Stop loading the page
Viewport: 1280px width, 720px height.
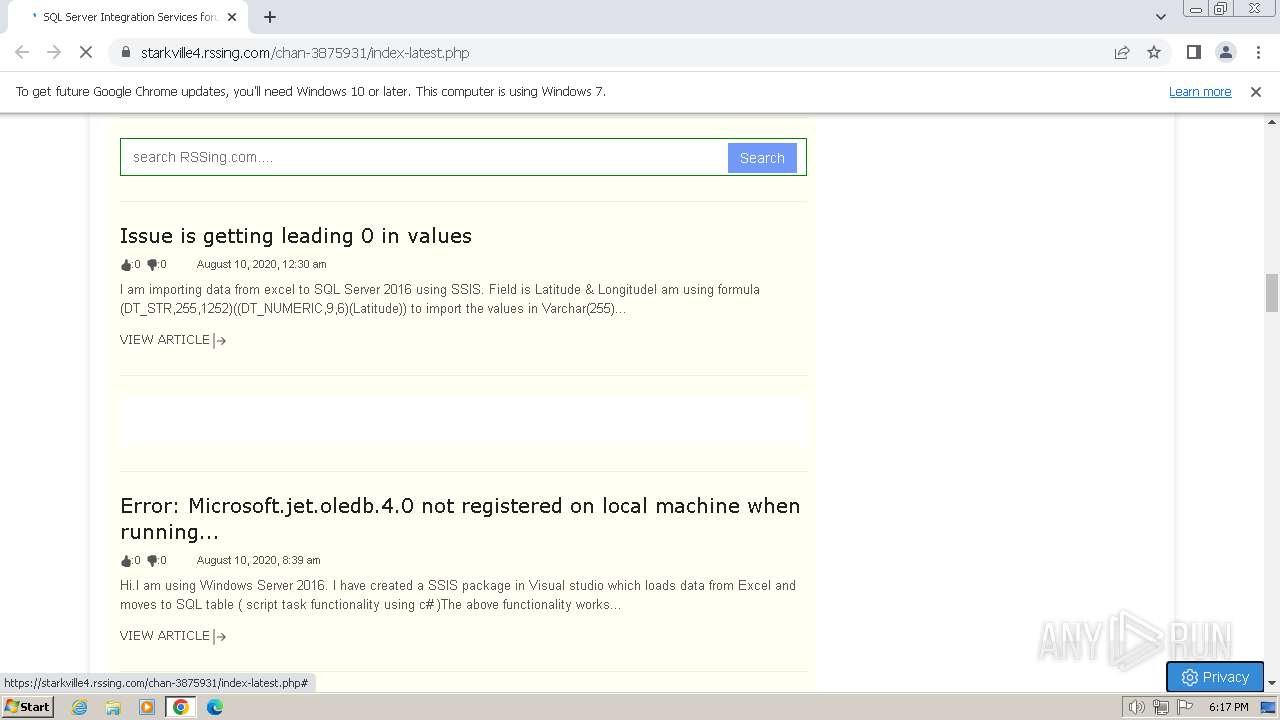point(86,52)
